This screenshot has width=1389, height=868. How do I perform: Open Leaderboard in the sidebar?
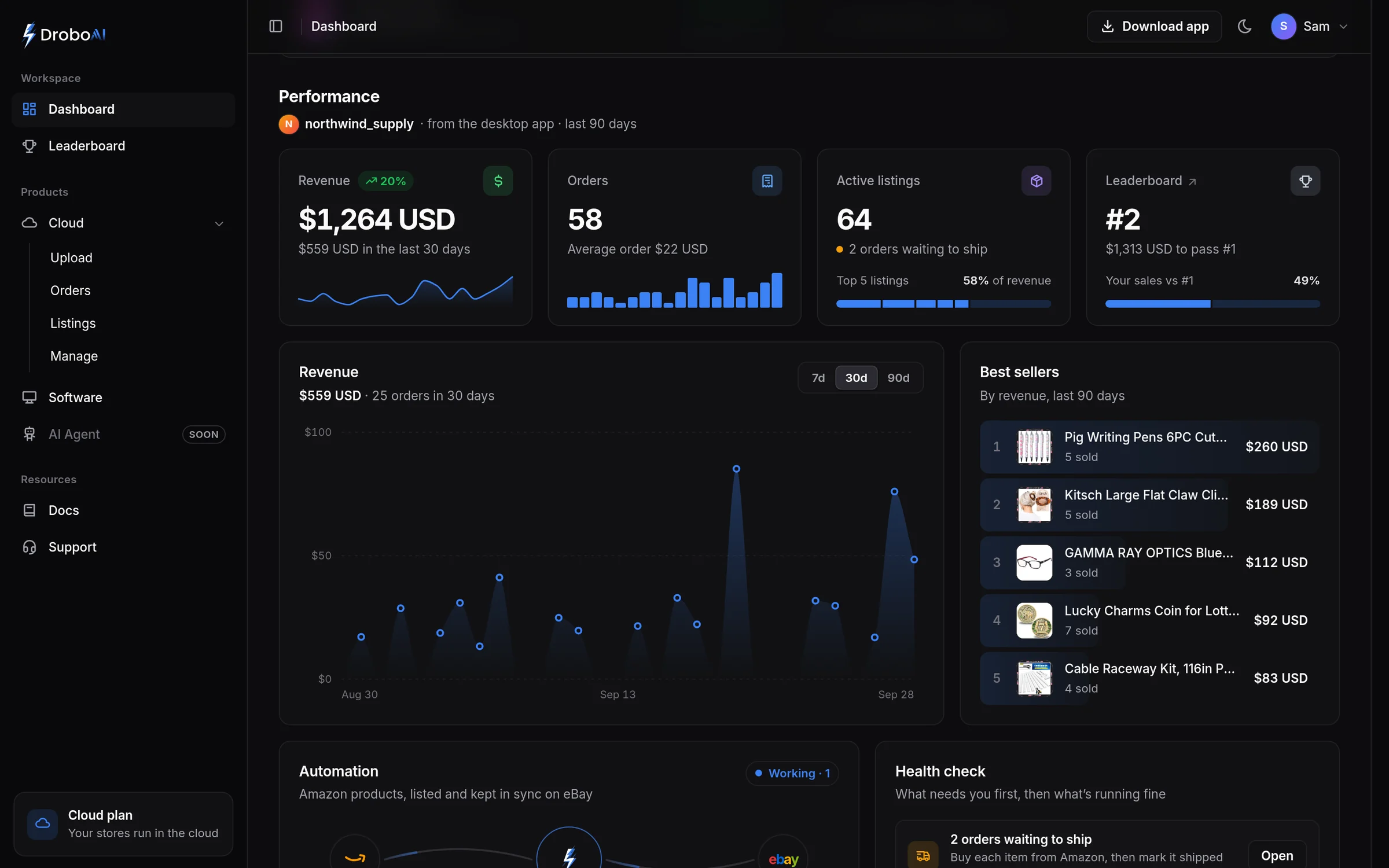(x=123, y=146)
